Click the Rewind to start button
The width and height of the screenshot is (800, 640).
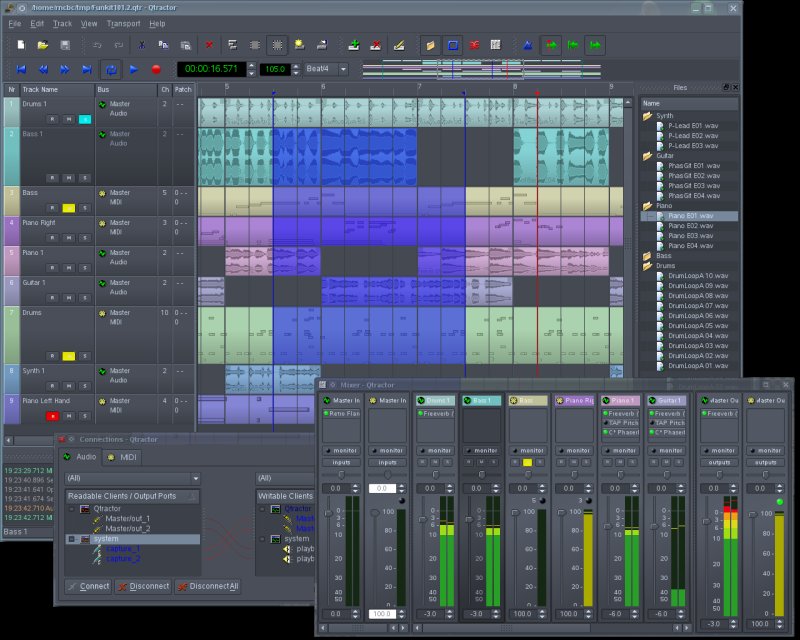[19, 69]
